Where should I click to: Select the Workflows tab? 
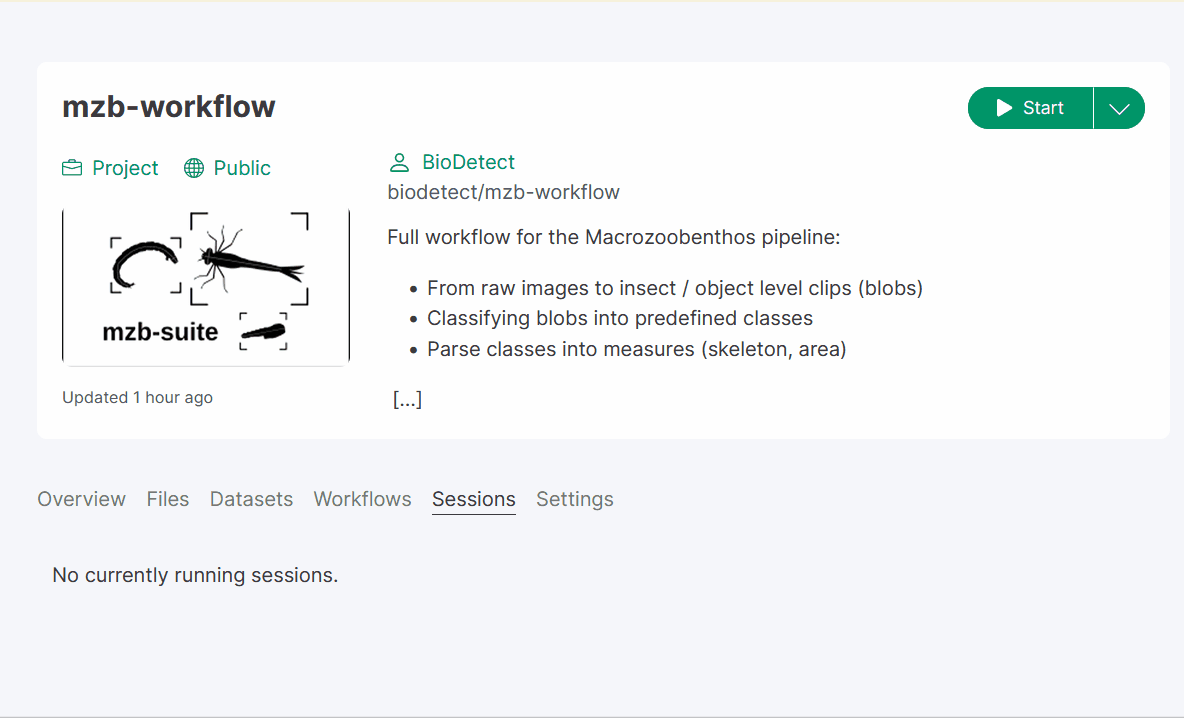(362, 499)
